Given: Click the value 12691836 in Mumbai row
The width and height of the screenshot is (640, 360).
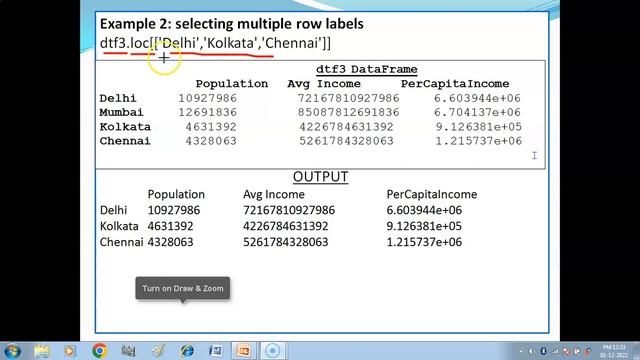Looking at the screenshot, I should 207,112.
